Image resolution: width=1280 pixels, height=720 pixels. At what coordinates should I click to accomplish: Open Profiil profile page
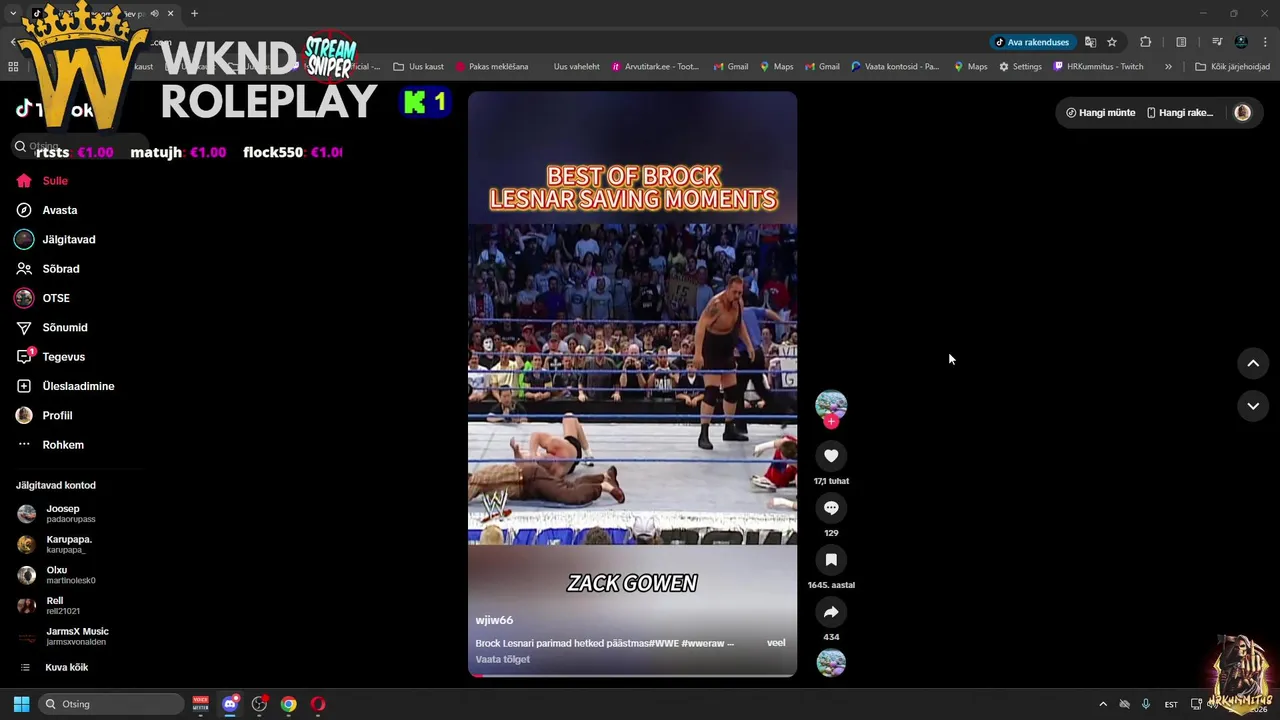tap(44, 416)
